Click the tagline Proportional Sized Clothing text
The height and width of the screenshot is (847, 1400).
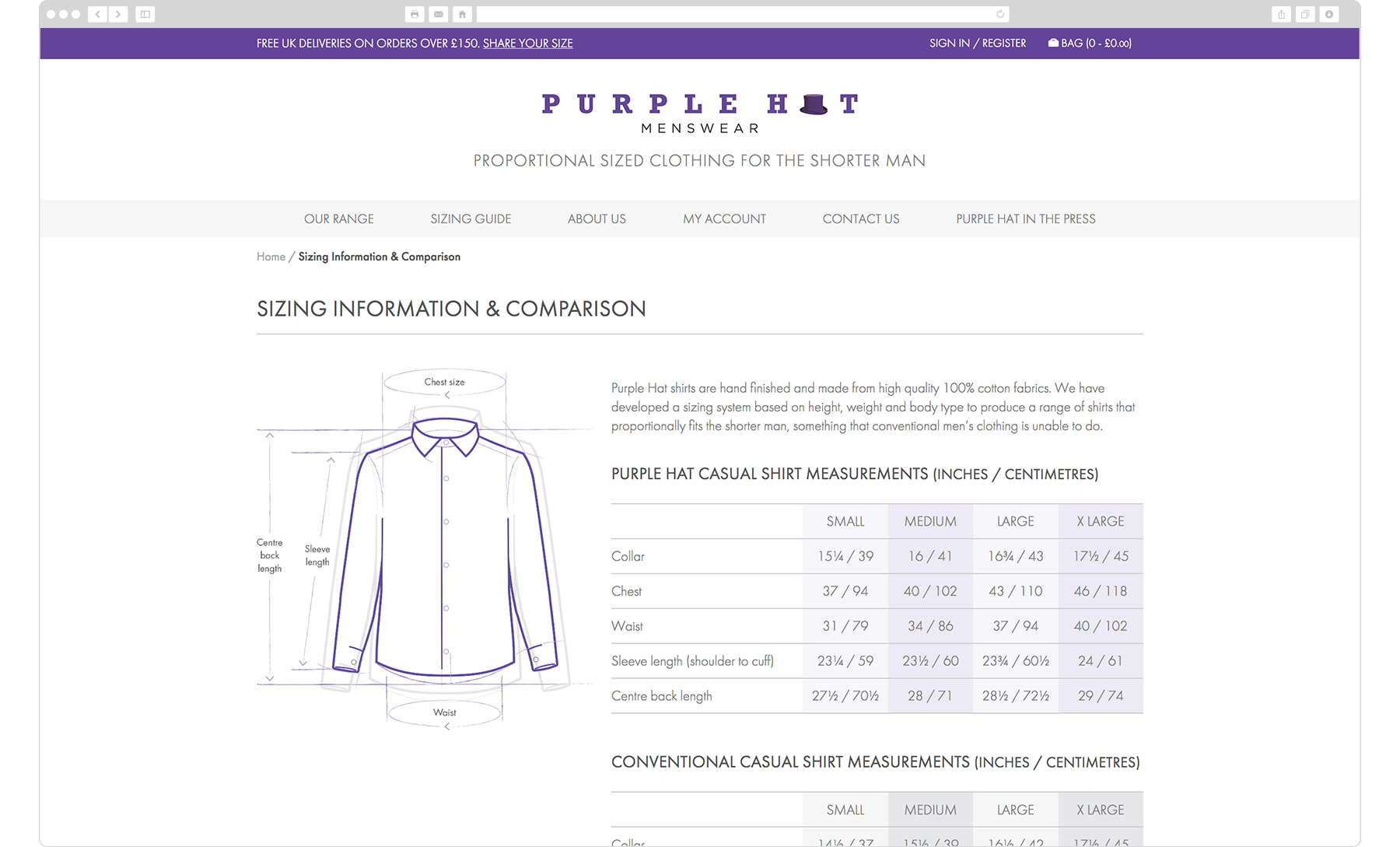(x=700, y=161)
